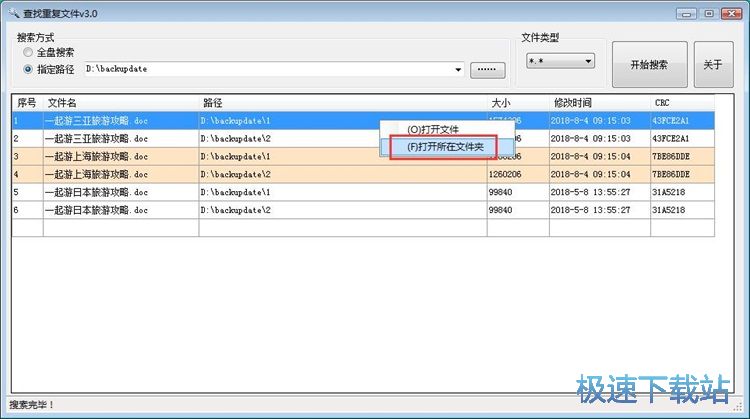Expand the search path dropdown arrow
Screen dimensions: 750x419
458,70
